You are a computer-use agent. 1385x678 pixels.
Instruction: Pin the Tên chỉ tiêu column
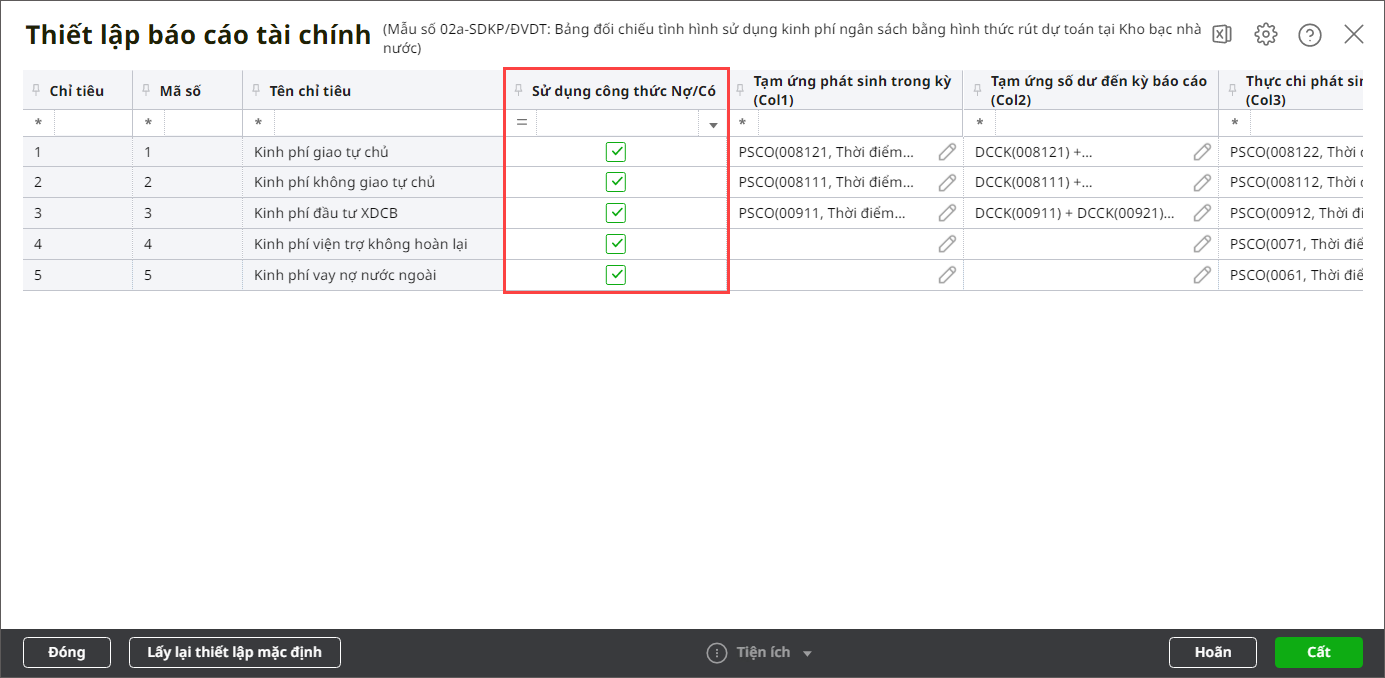pos(257,90)
